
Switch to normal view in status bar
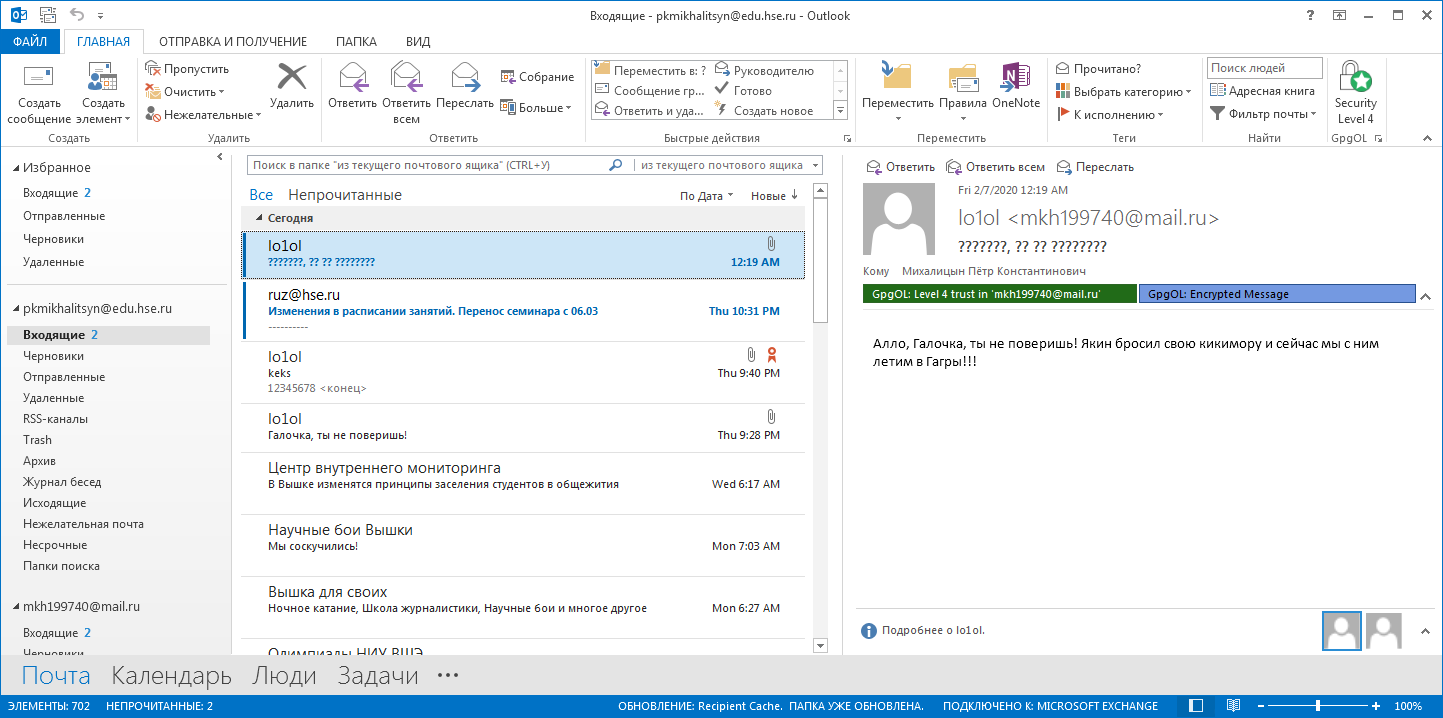click(x=1197, y=706)
